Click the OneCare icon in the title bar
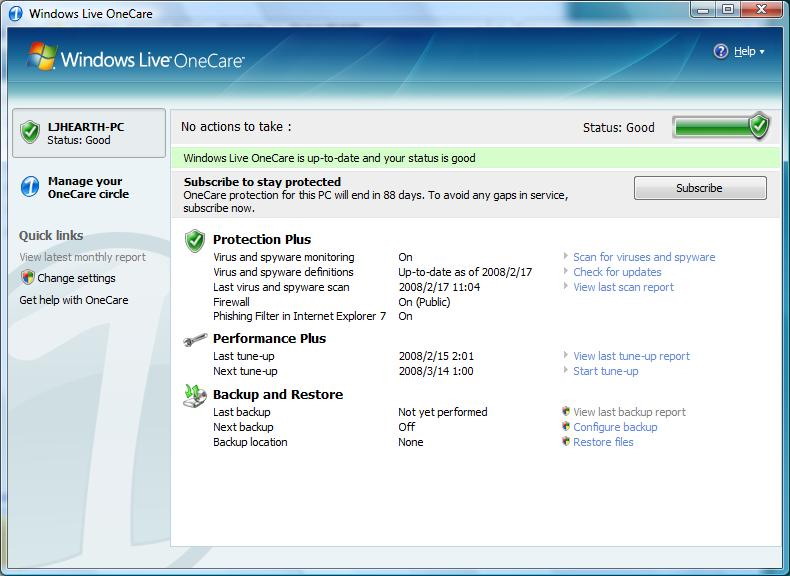 [15, 14]
